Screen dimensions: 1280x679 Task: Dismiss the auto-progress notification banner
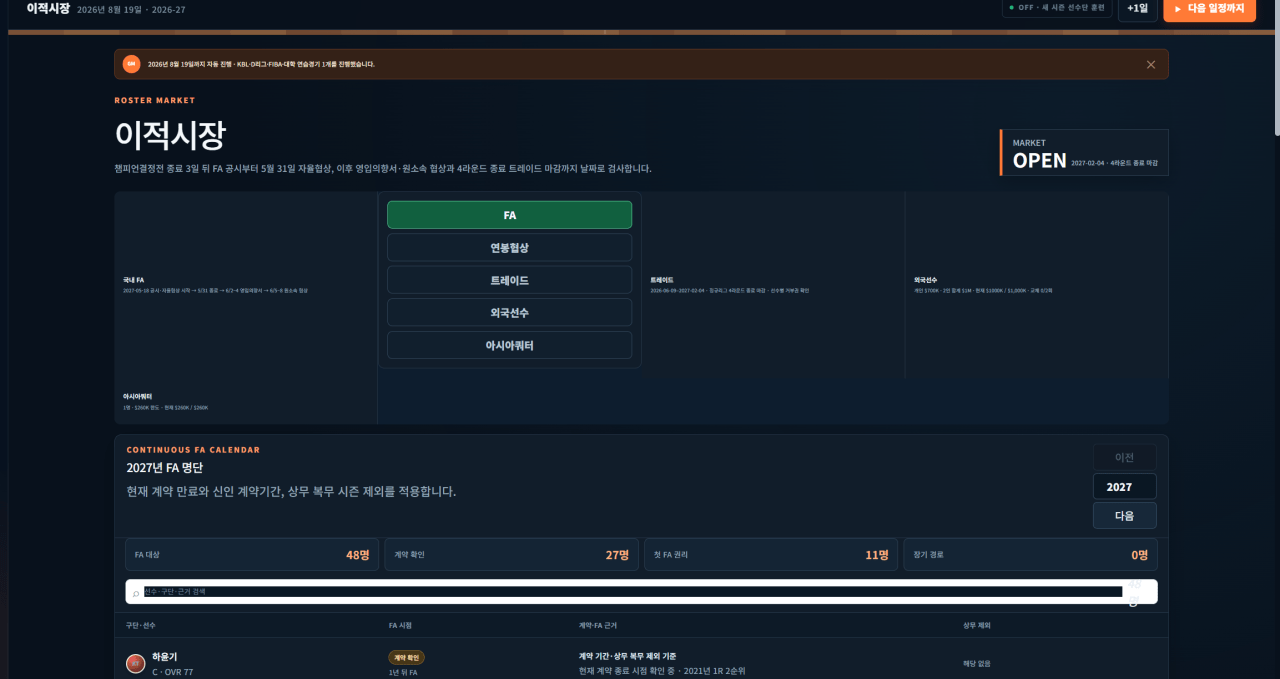(1150, 64)
